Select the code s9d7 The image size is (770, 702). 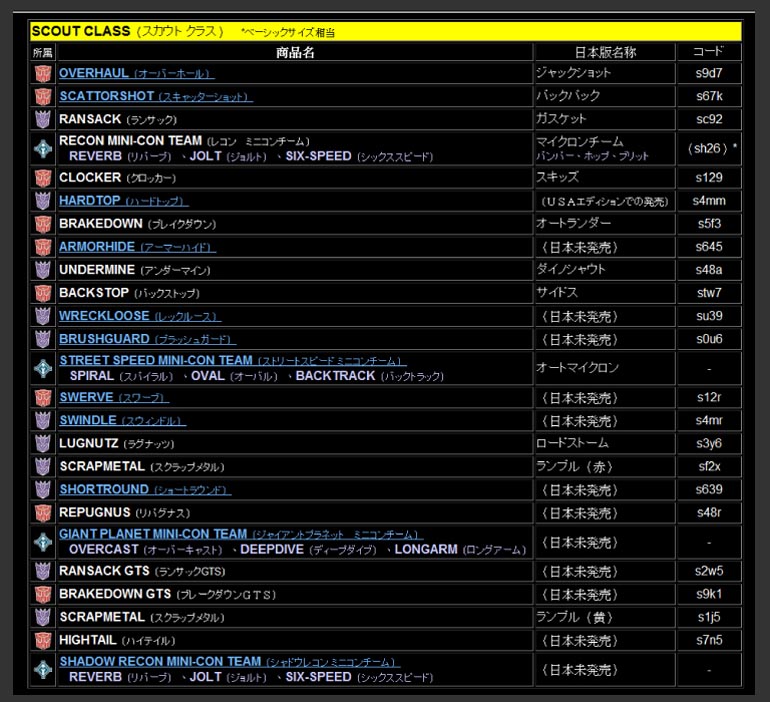[x=709, y=73]
